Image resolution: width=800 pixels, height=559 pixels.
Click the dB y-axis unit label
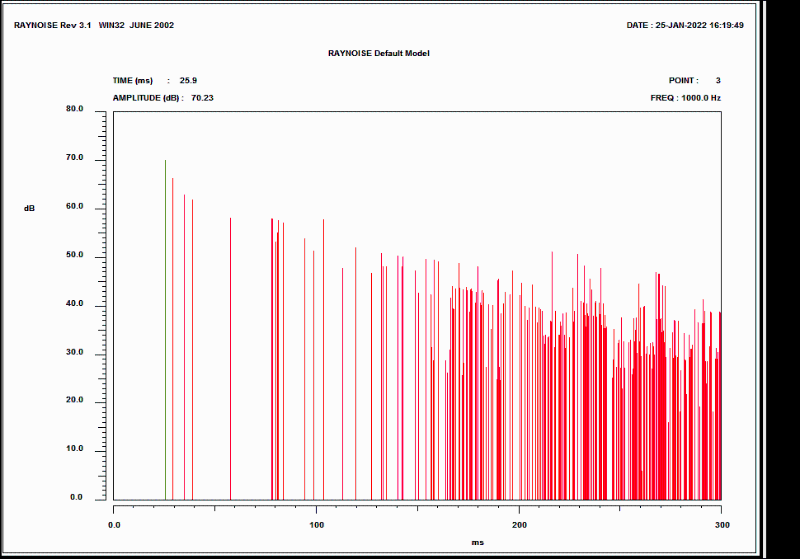click(30, 208)
